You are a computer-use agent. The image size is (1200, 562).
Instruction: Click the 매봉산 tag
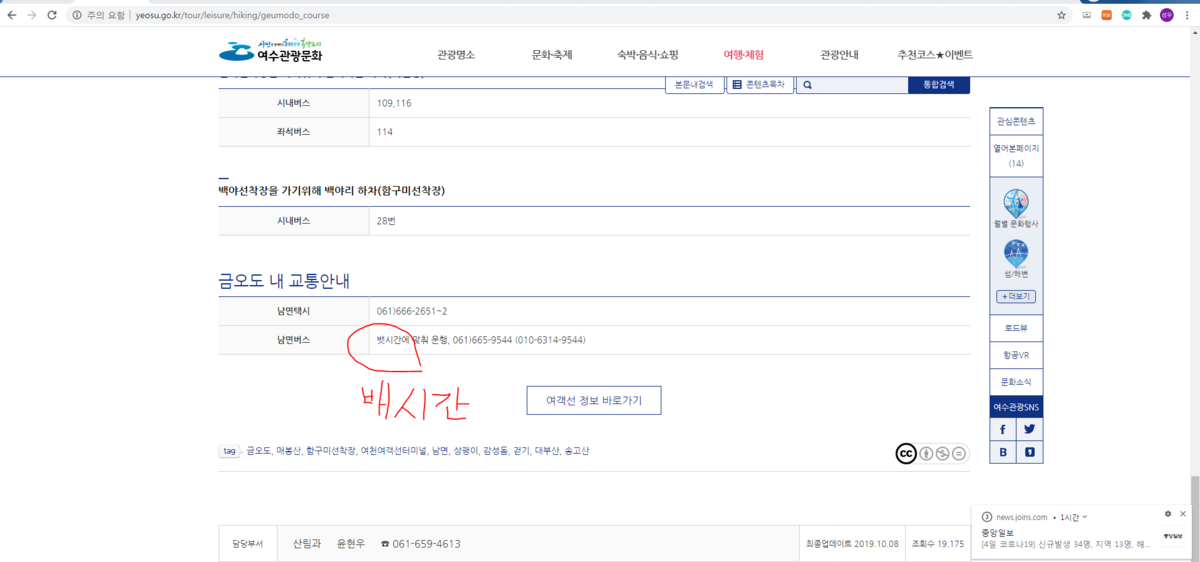point(288,451)
